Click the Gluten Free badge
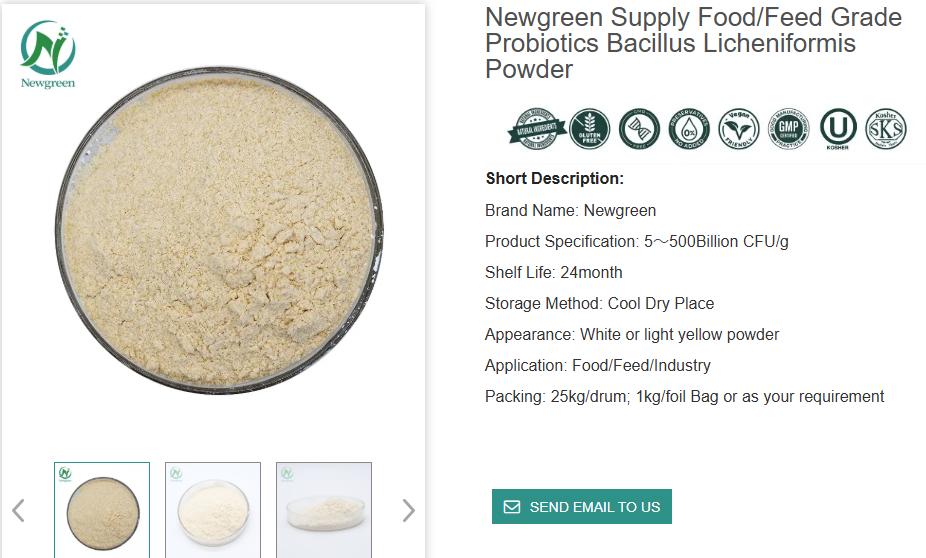Screen dimensions: 926x558 coord(589,129)
